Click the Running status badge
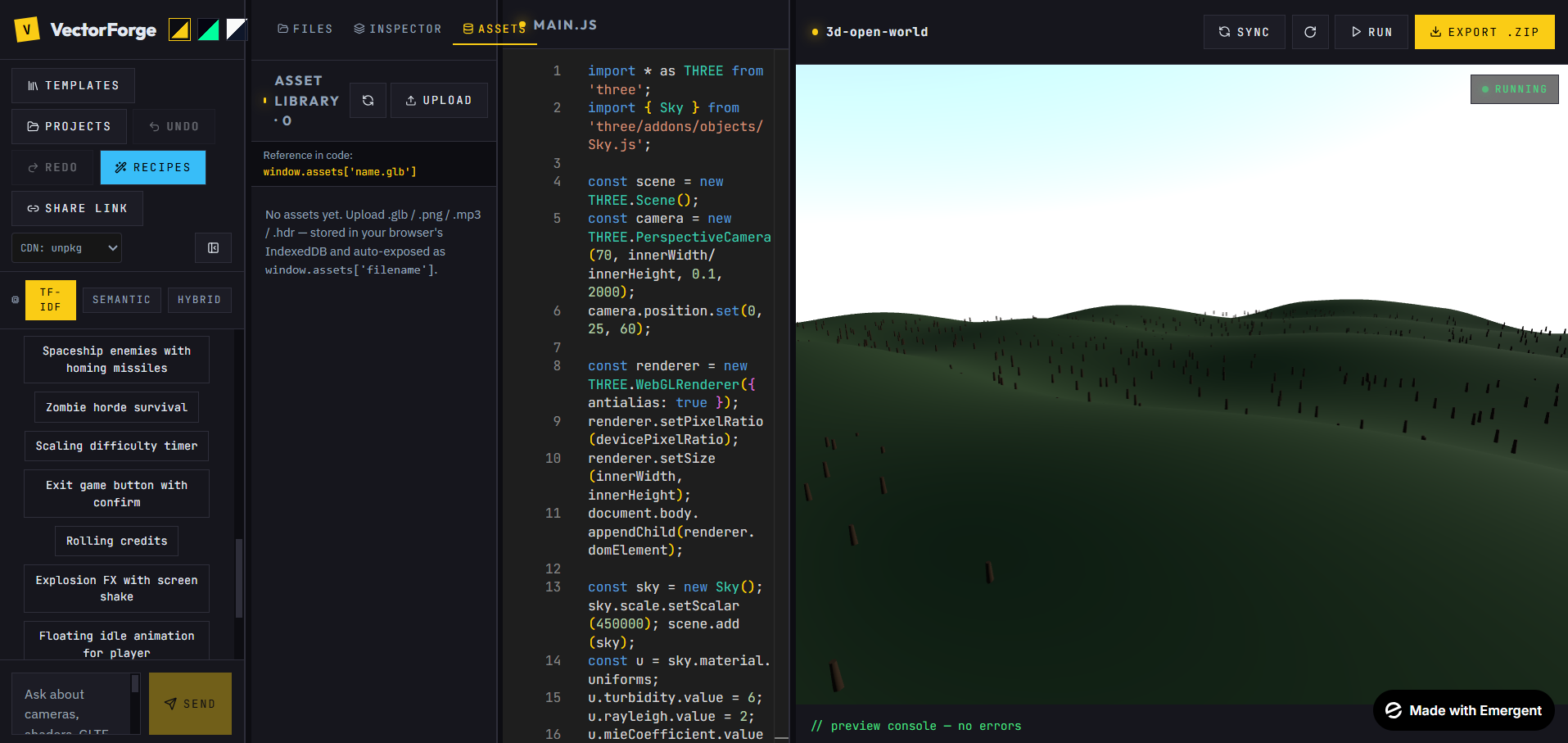 pyautogui.click(x=1514, y=89)
